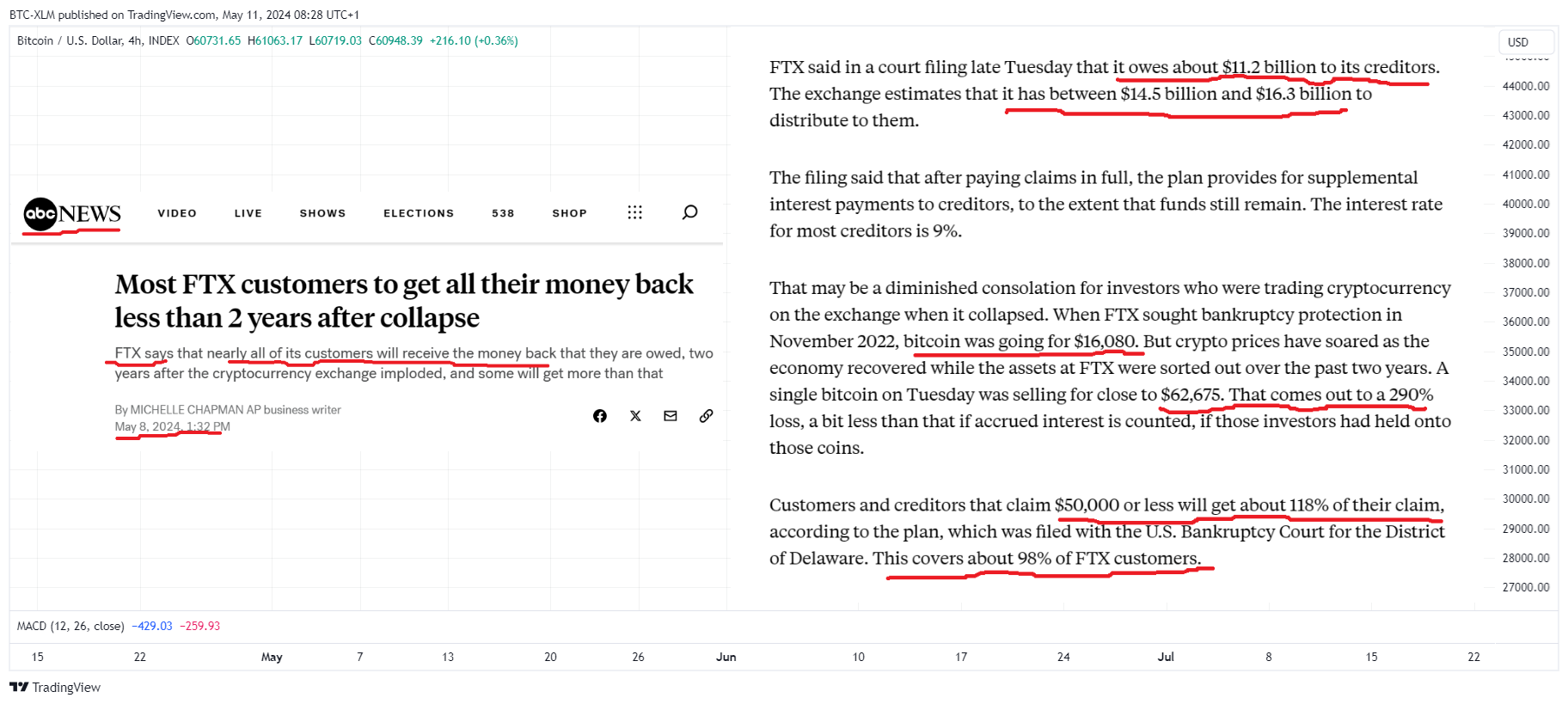Click the article headline about FTX customers
The width and height of the screenshot is (1568, 704).
tap(404, 301)
